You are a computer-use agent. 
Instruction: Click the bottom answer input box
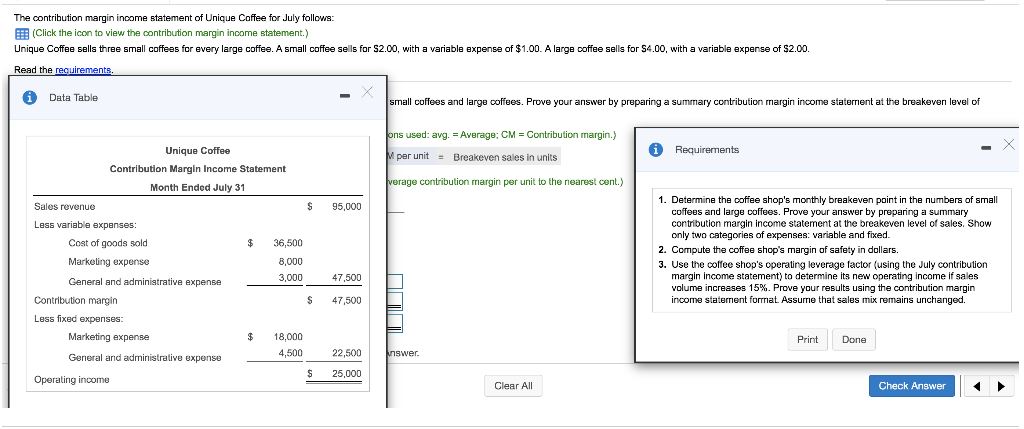(394, 323)
